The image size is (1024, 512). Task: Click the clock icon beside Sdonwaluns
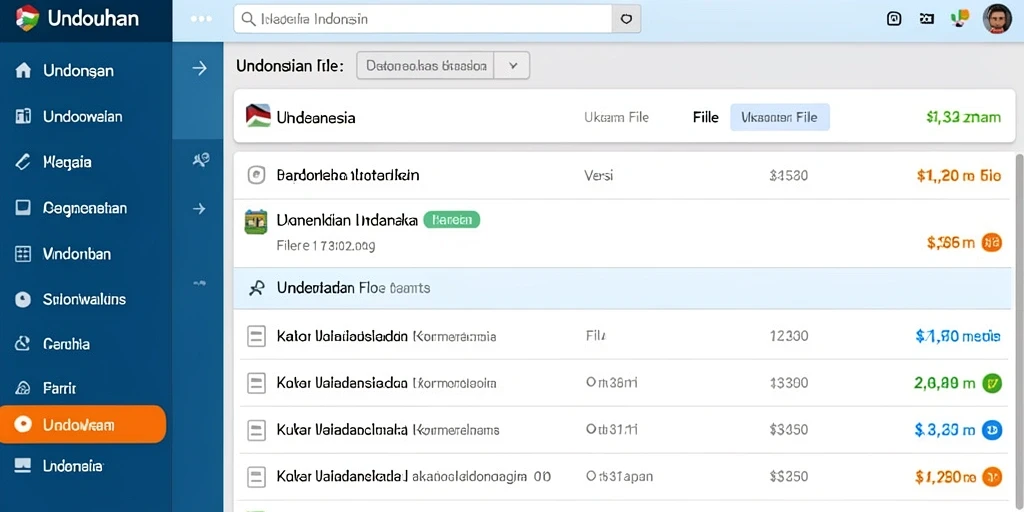[23, 300]
